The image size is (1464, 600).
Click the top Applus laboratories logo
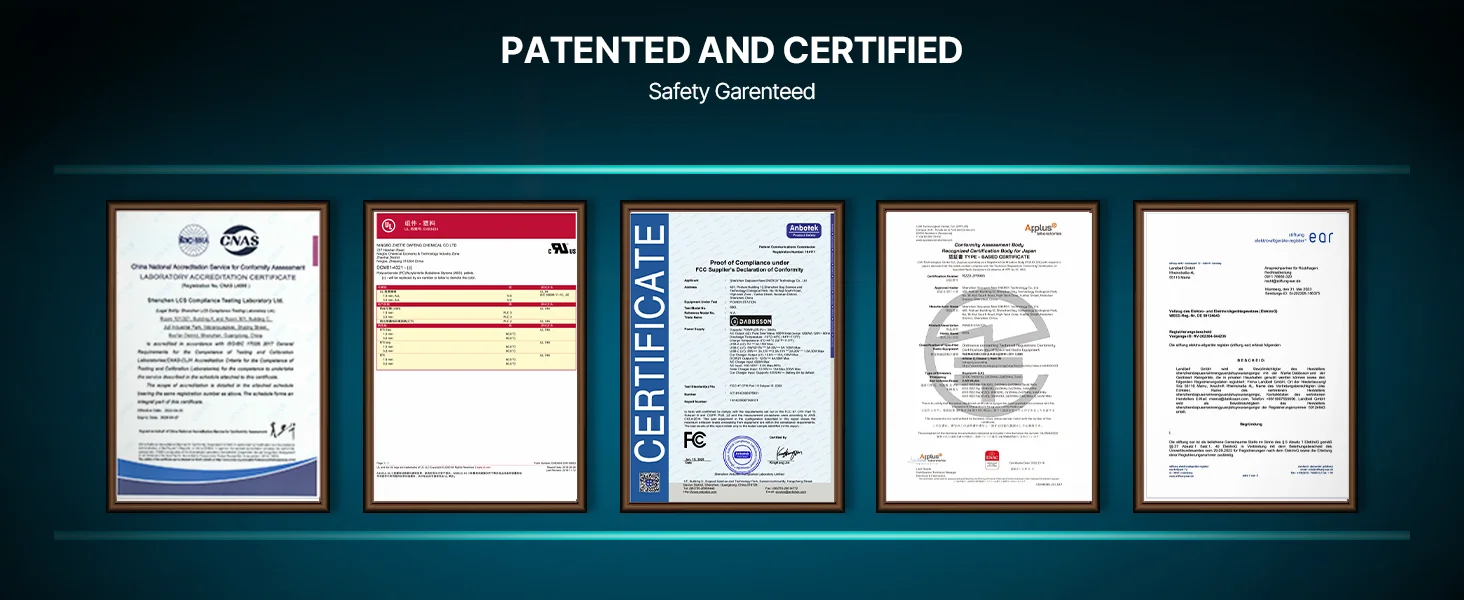pos(1044,229)
